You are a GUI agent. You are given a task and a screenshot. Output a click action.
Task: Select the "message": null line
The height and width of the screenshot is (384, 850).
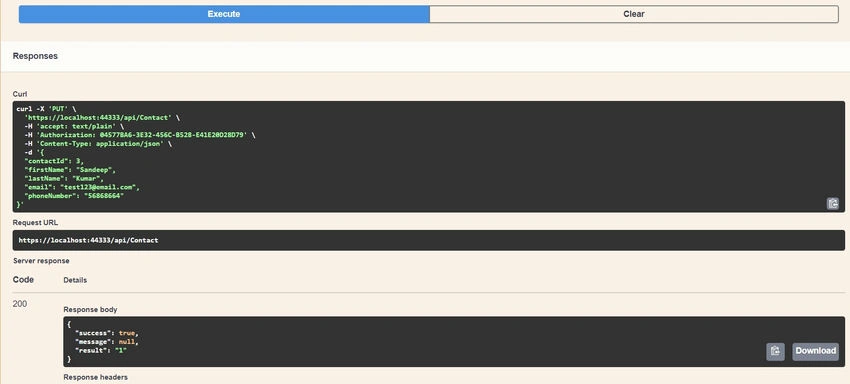click(107, 342)
